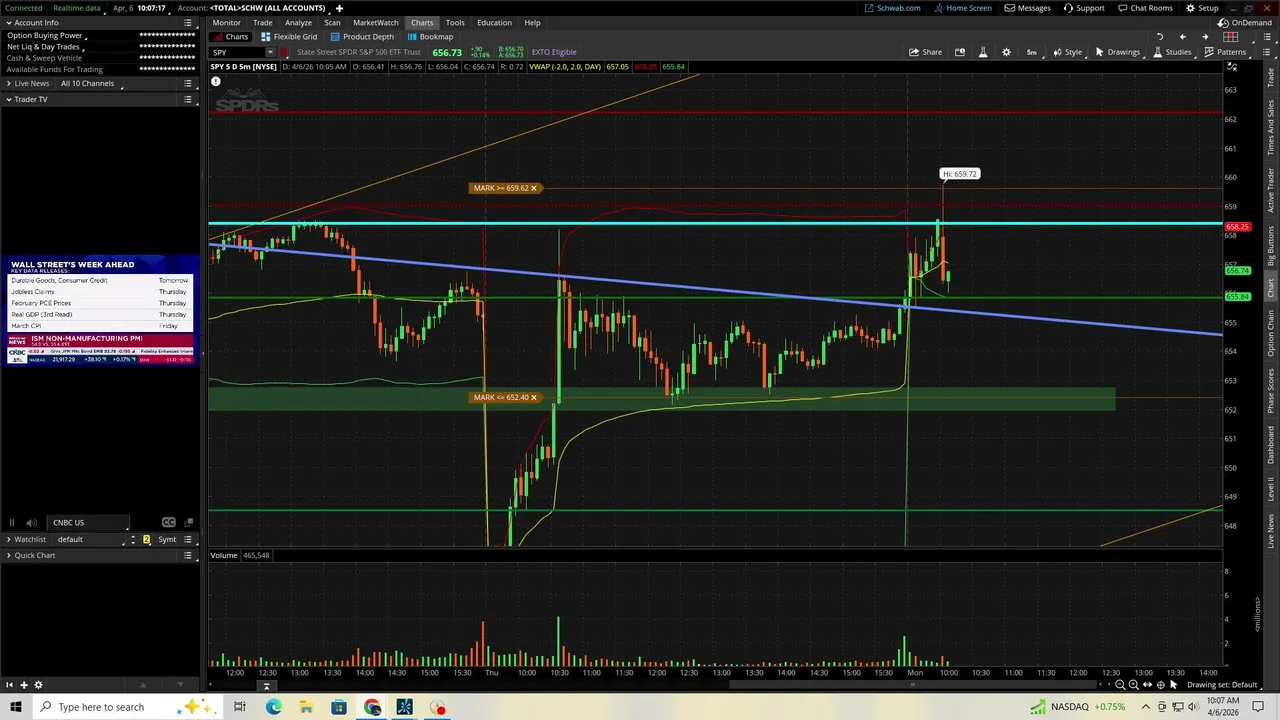Open the Patterns menu

(1225, 52)
